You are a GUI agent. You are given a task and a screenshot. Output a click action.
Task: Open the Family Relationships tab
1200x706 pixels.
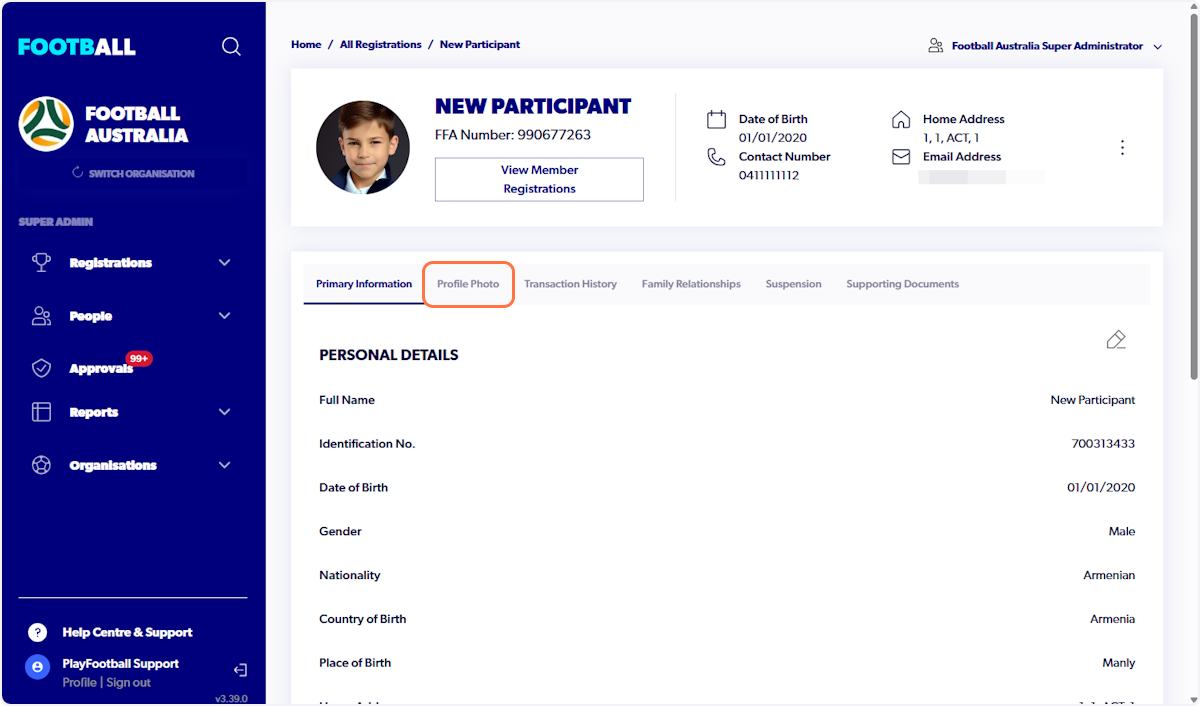[x=691, y=284]
